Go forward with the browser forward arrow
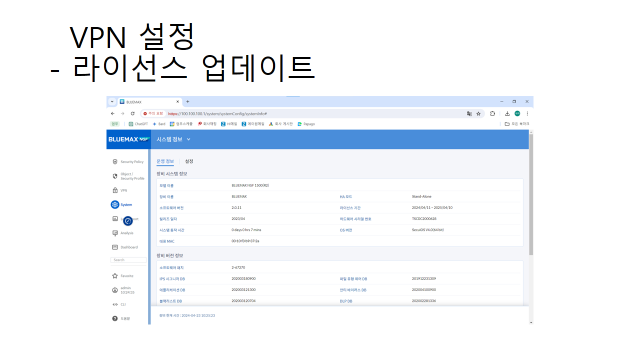640x360 pixels. [x=122, y=113]
